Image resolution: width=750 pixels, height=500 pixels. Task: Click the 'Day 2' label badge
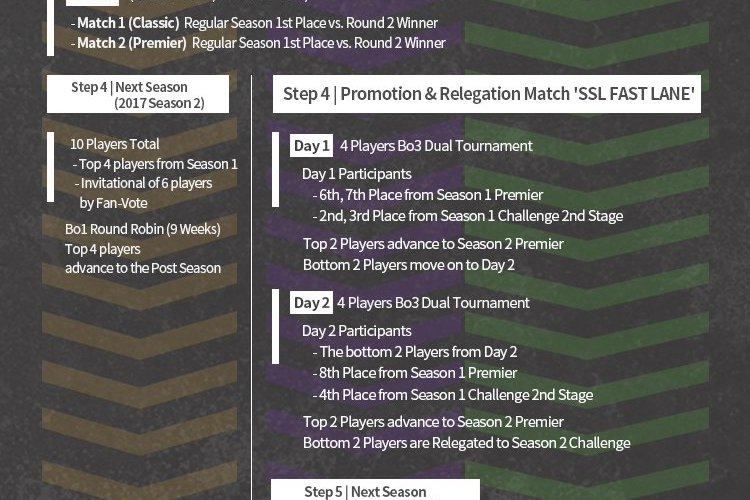tap(311, 303)
